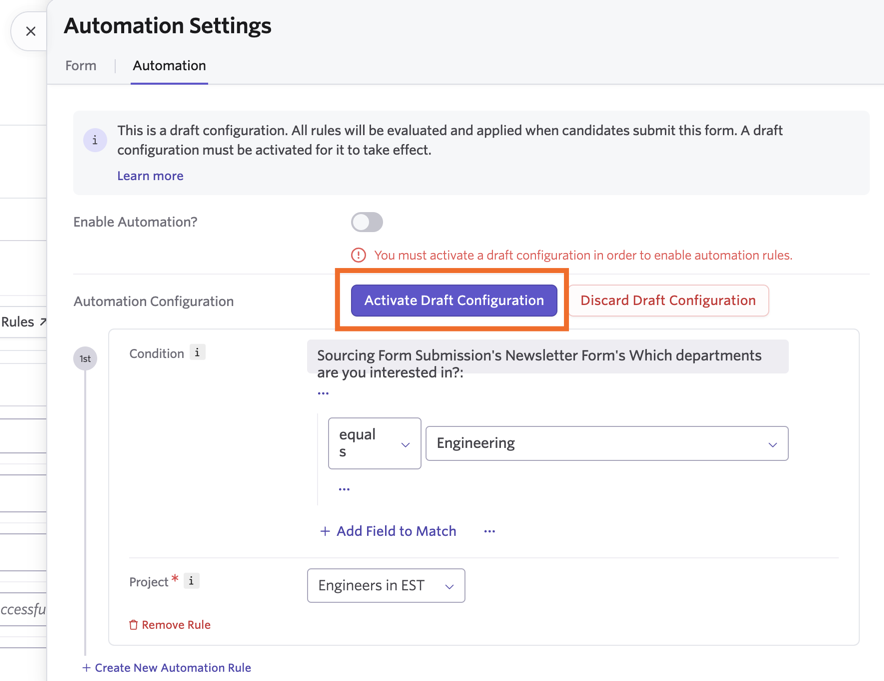Close the Automation Settings panel
Viewport: 884px width, 681px height.
click(30, 32)
